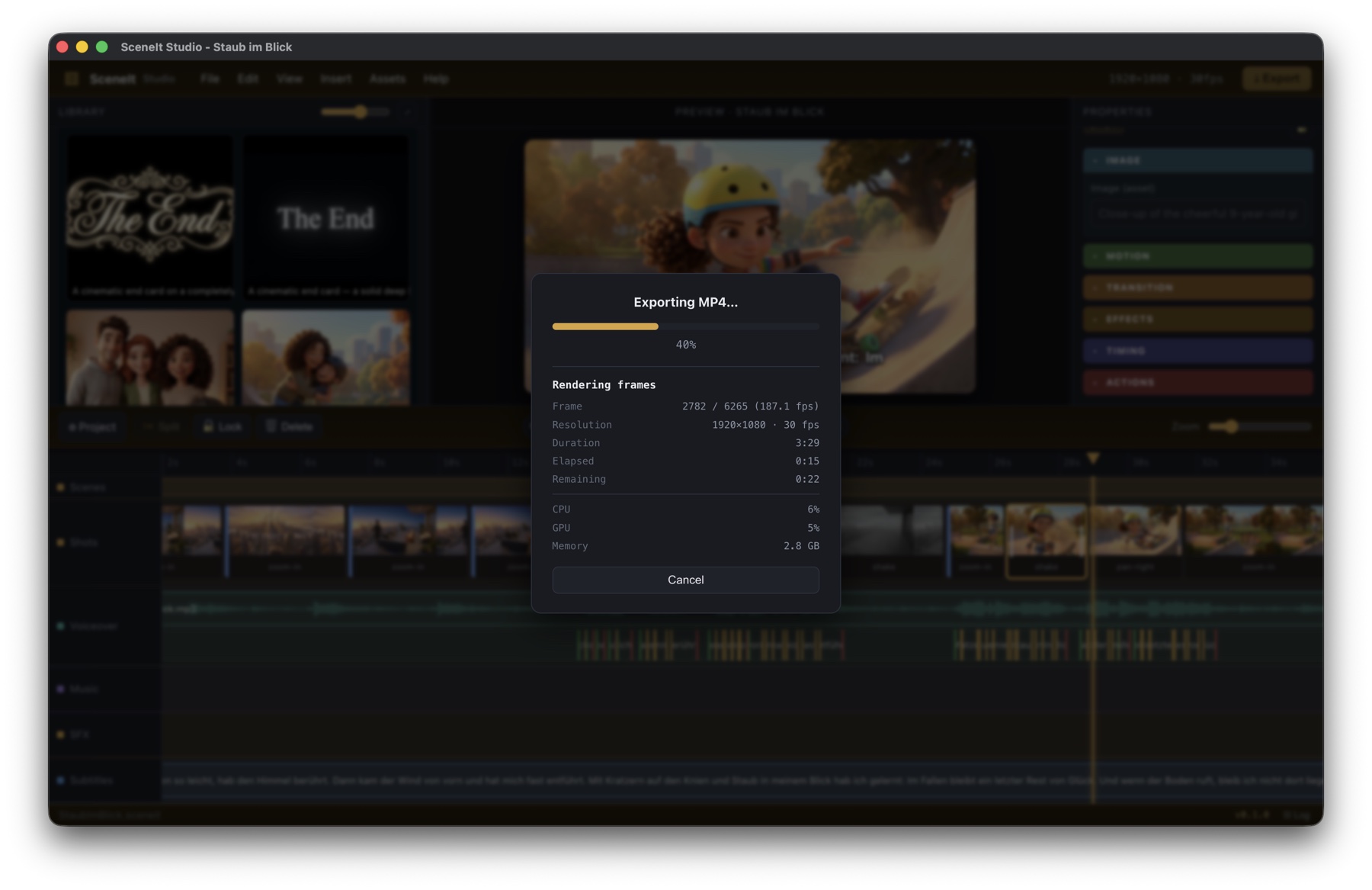Click the Memory value '2.8 GB'
1372x890 pixels.
tap(801, 546)
